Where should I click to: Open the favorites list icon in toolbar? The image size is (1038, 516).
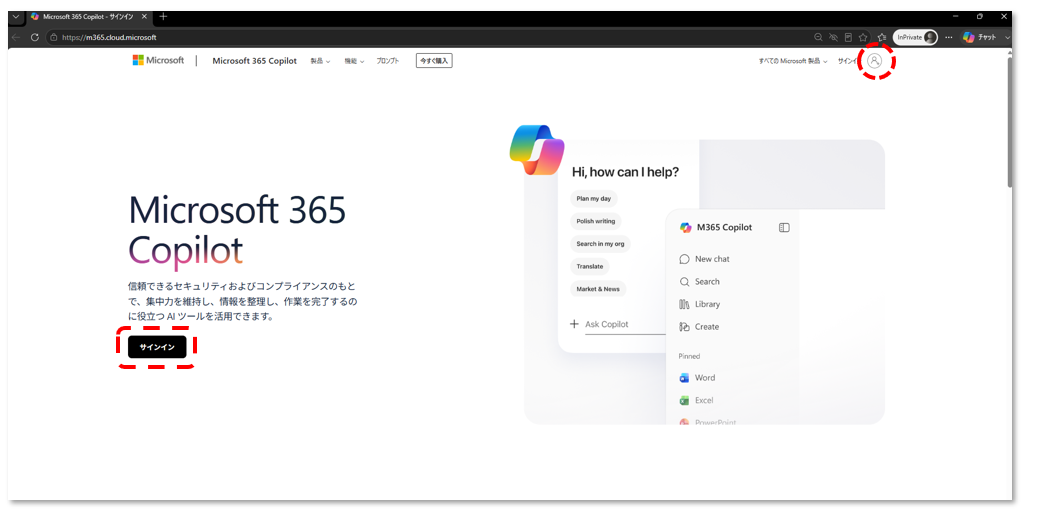pos(882,38)
